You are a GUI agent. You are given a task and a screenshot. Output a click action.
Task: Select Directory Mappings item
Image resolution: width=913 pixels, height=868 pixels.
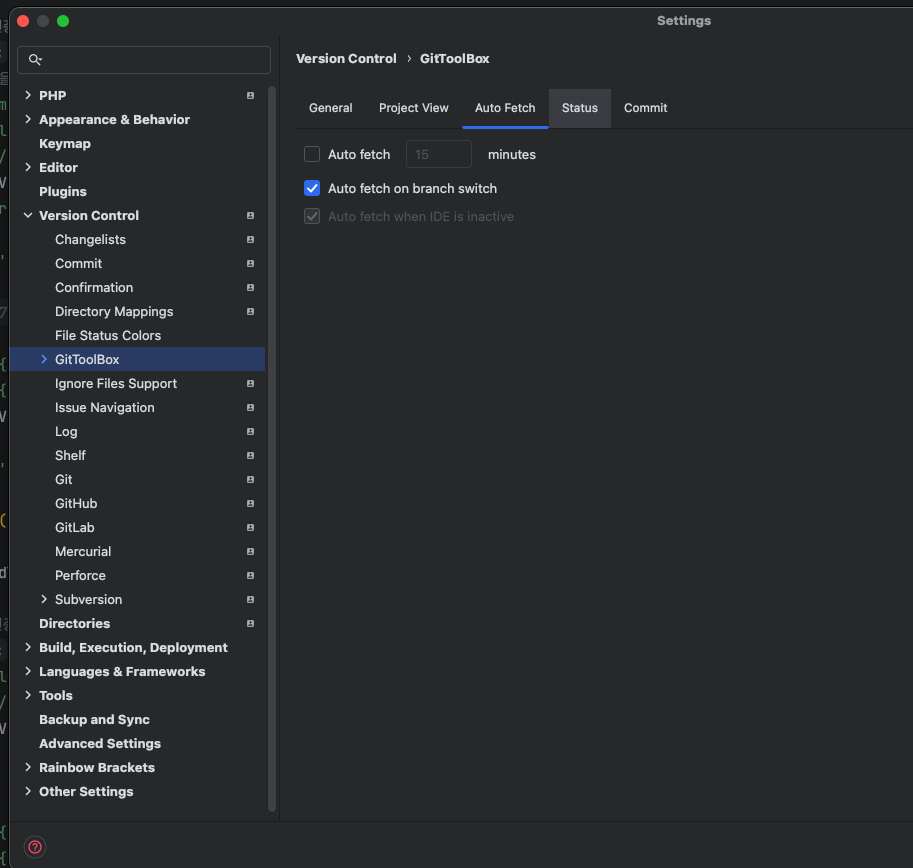click(114, 311)
